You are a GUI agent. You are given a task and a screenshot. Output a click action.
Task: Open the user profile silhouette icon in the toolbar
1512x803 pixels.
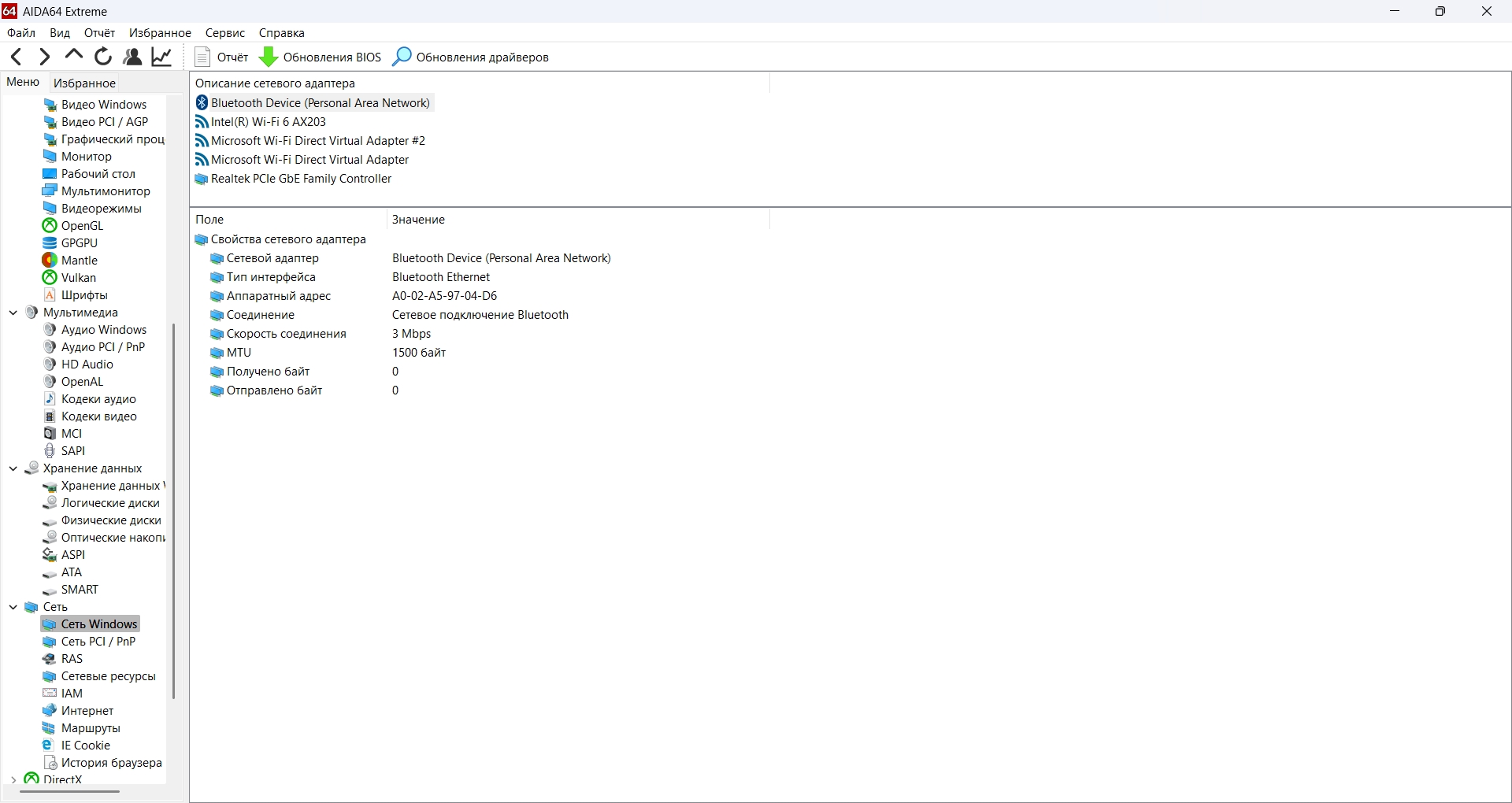[132, 57]
